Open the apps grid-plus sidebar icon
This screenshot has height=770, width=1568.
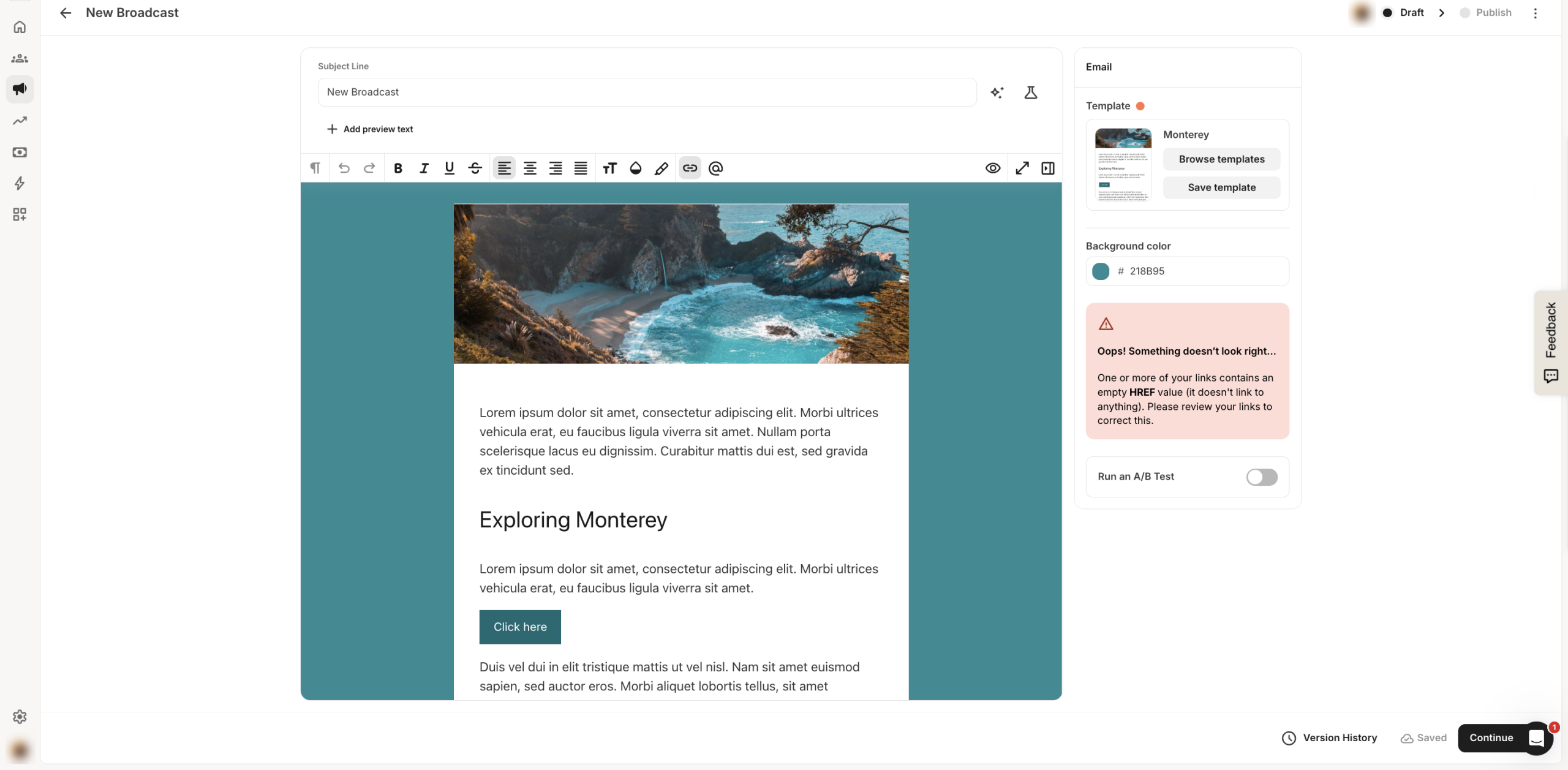[x=20, y=214]
